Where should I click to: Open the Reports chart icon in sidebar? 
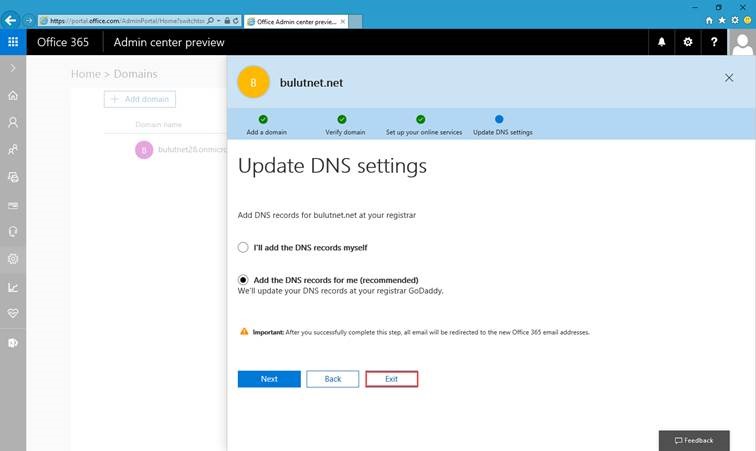click(x=13, y=287)
